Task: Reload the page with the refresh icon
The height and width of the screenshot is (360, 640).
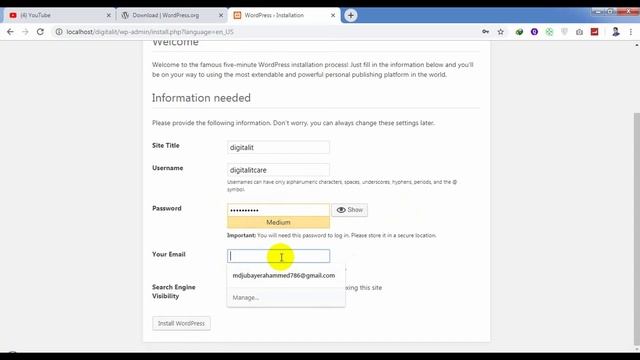Action: (40, 32)
